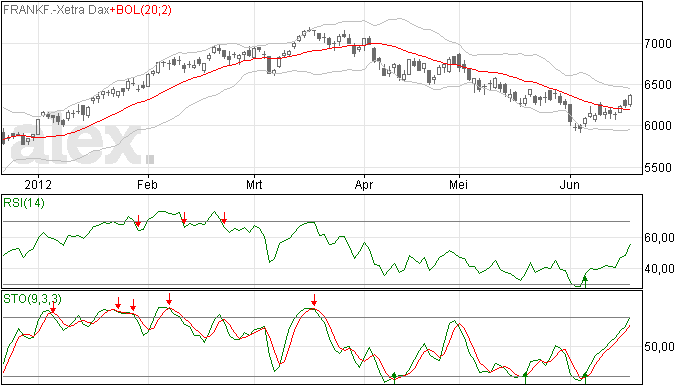
Task: Select the 7000 price axis value
Action: click(658, 44)
